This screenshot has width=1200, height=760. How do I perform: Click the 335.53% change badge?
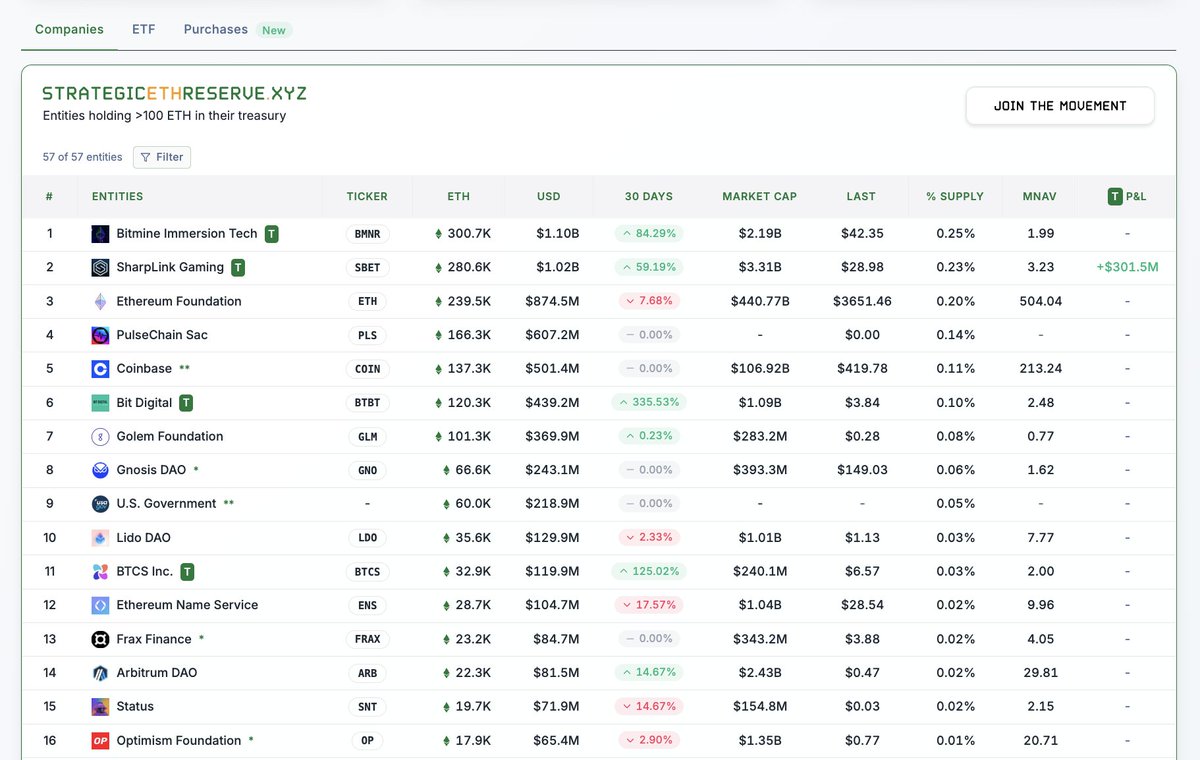tap(649, 402)
